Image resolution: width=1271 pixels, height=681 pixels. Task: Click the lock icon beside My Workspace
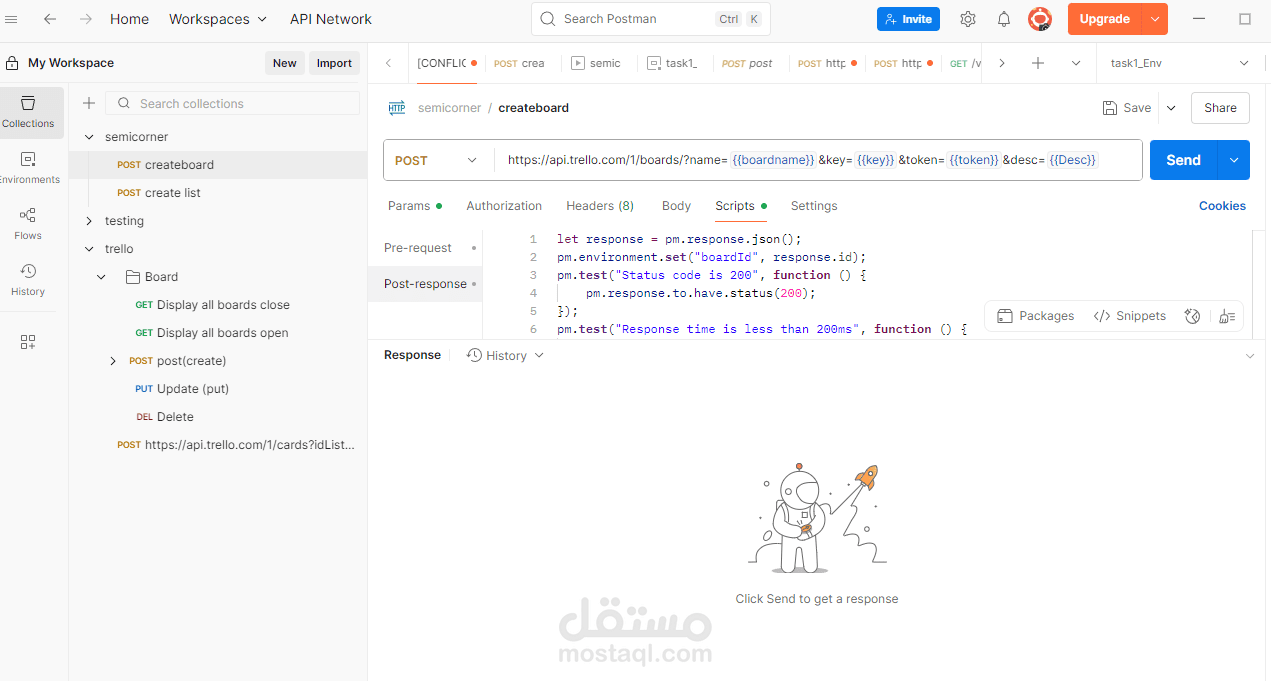(12, 63)
